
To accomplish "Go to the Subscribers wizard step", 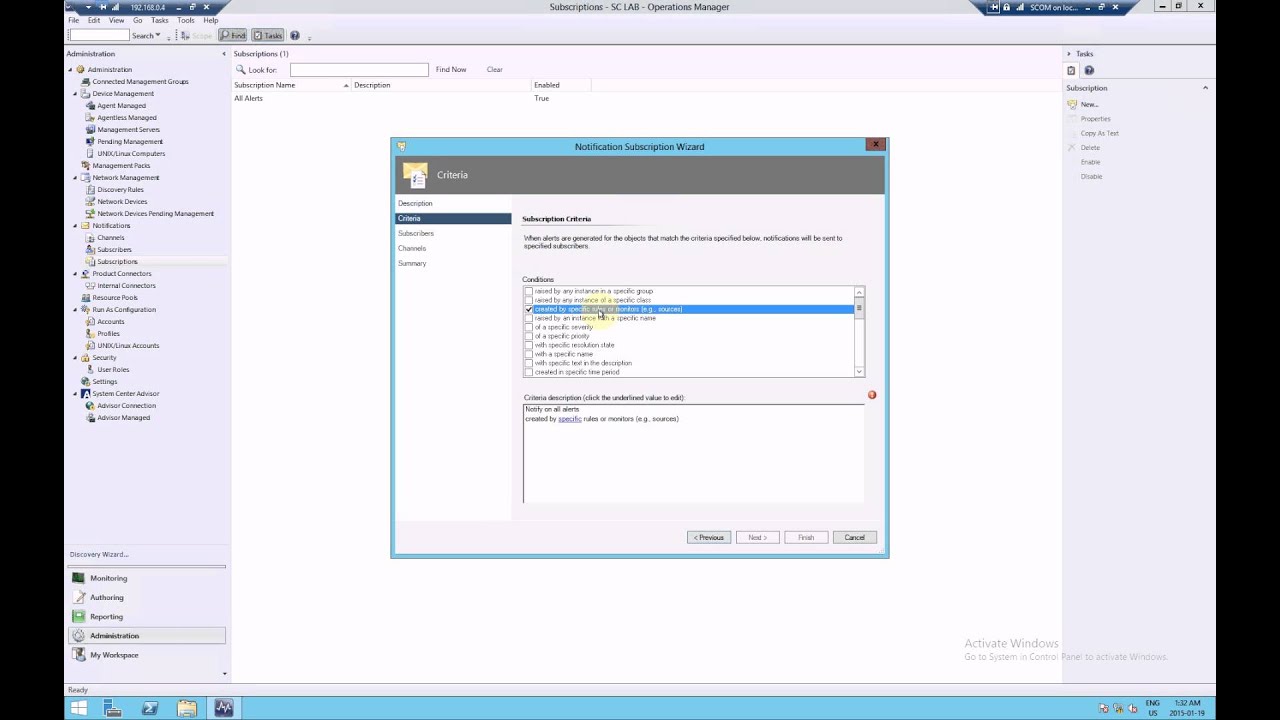I will point(416,233).
